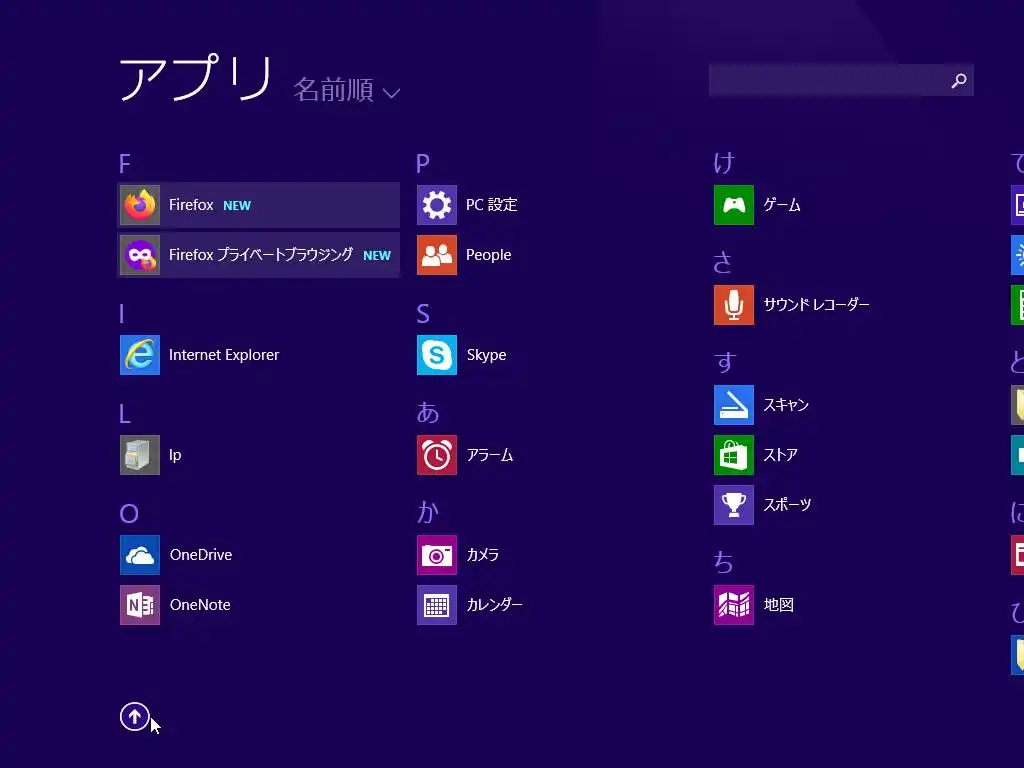Open the OneDrive cloud icon
The width and height of the screenshot is (1024, 768).
click(x=140, y=555)
